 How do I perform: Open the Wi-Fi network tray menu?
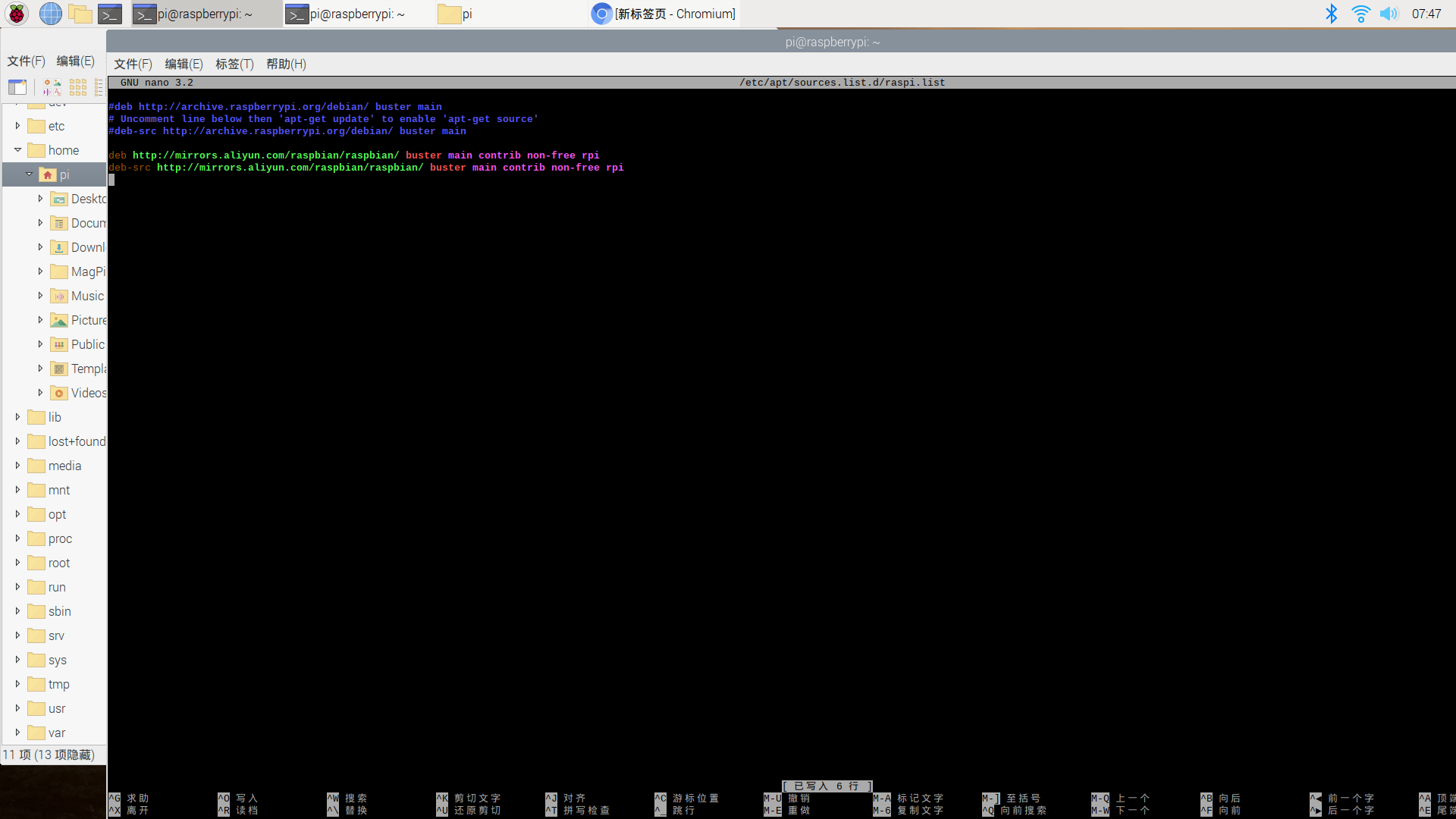(x=1360, y=14)
